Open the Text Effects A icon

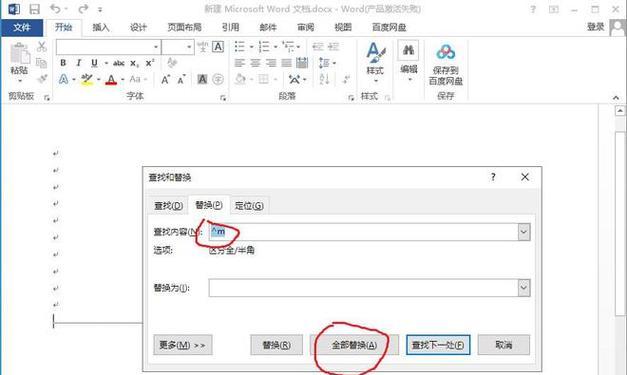(x=63, y=79)
